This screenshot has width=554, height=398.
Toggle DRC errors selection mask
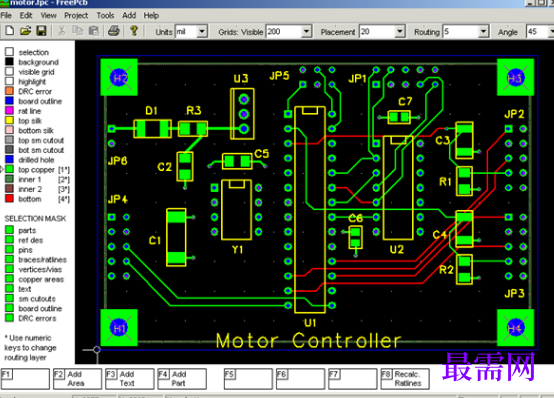9,318
